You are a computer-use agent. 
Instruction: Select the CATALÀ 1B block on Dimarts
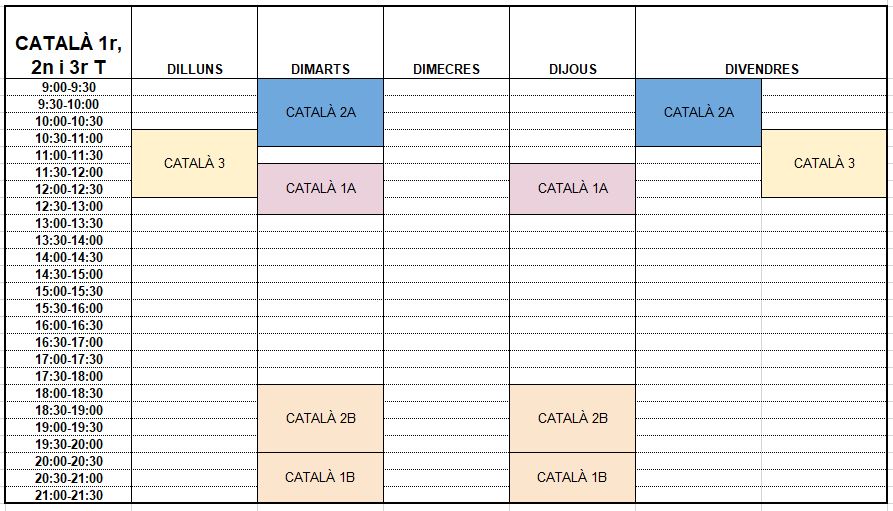(x=321, y=478)
